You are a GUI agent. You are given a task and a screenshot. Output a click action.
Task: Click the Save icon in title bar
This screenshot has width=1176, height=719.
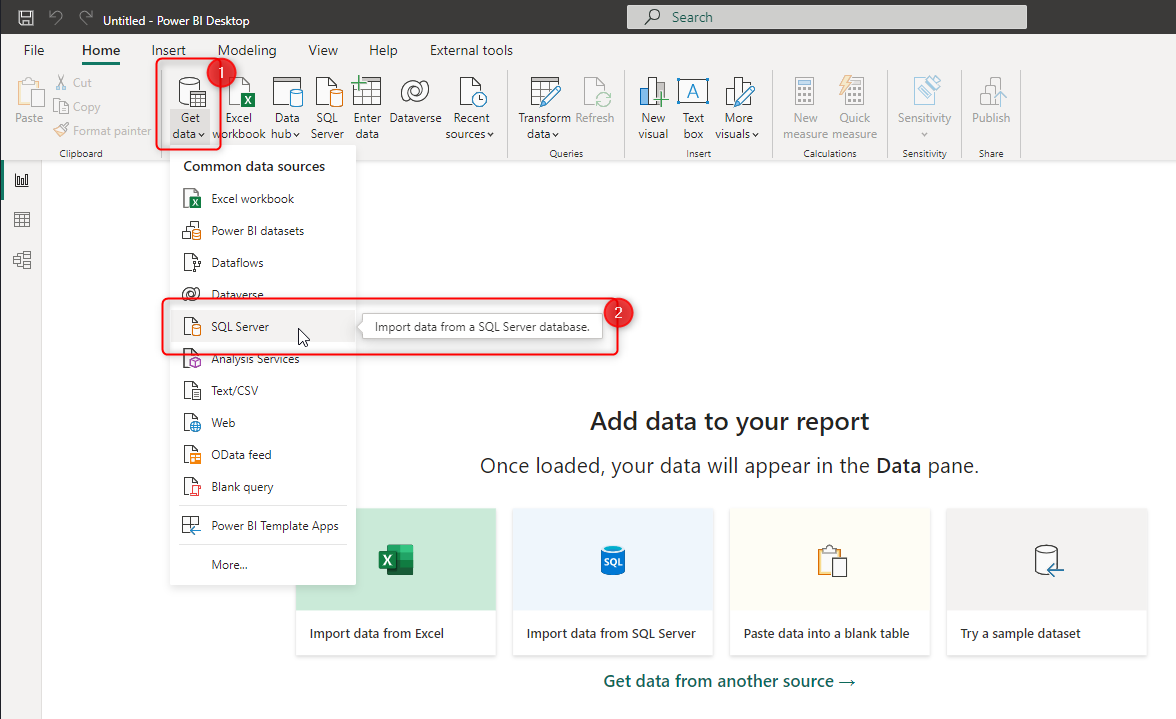tap(26, 18)
